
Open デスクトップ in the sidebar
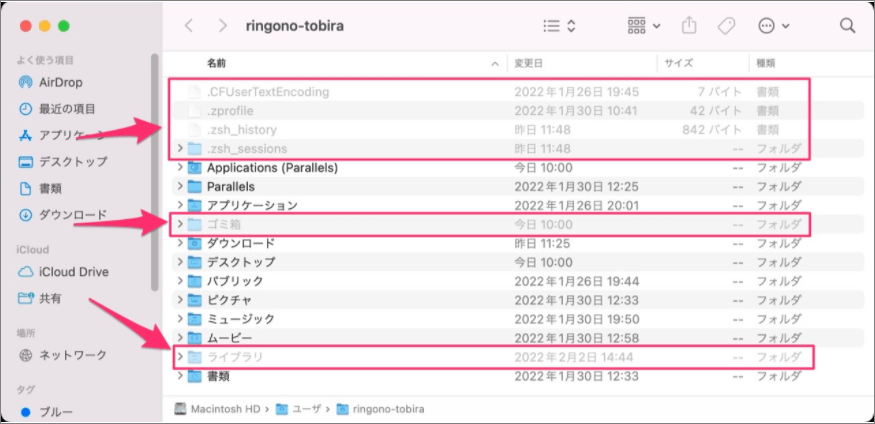tap(62, 162)
